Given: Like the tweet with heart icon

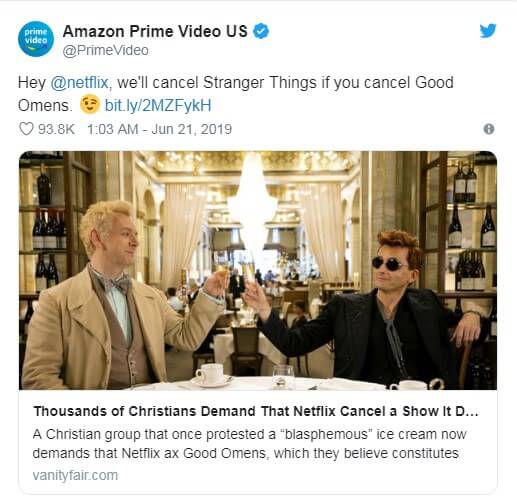Looking at the screenshot, I should (26, 129).
